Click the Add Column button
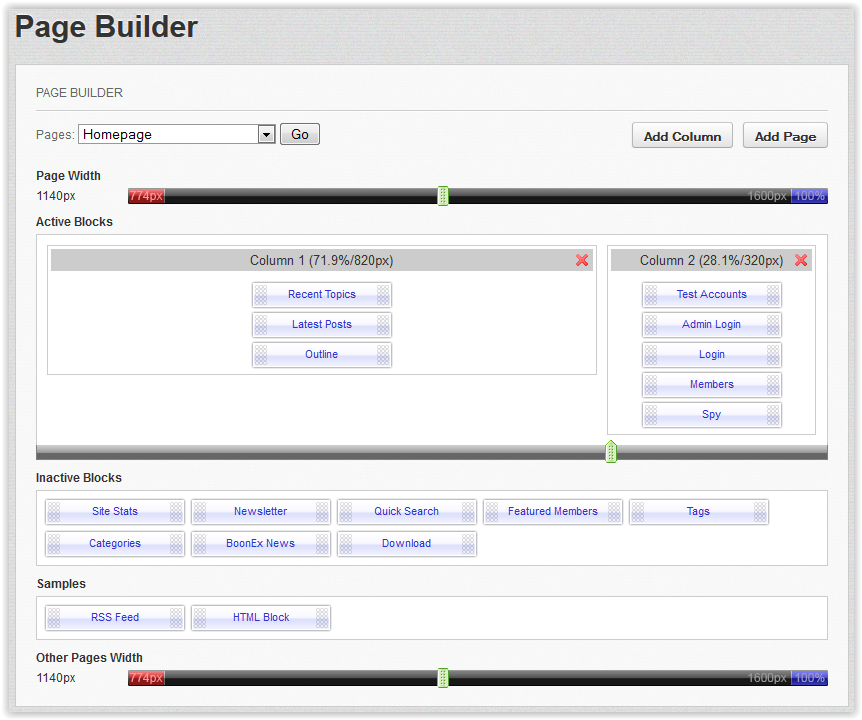Viewport: 862px width, 720px height. [682, 136]
